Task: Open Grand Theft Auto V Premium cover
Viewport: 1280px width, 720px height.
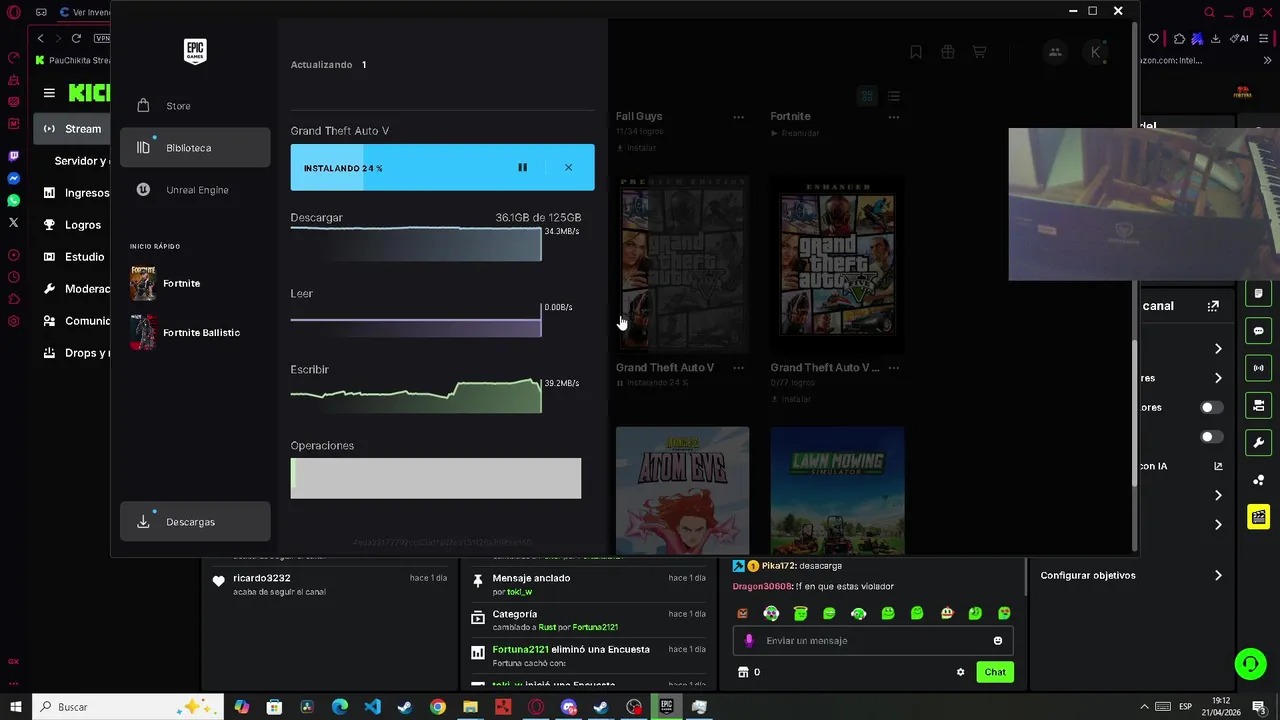Action: coord(682,265)
